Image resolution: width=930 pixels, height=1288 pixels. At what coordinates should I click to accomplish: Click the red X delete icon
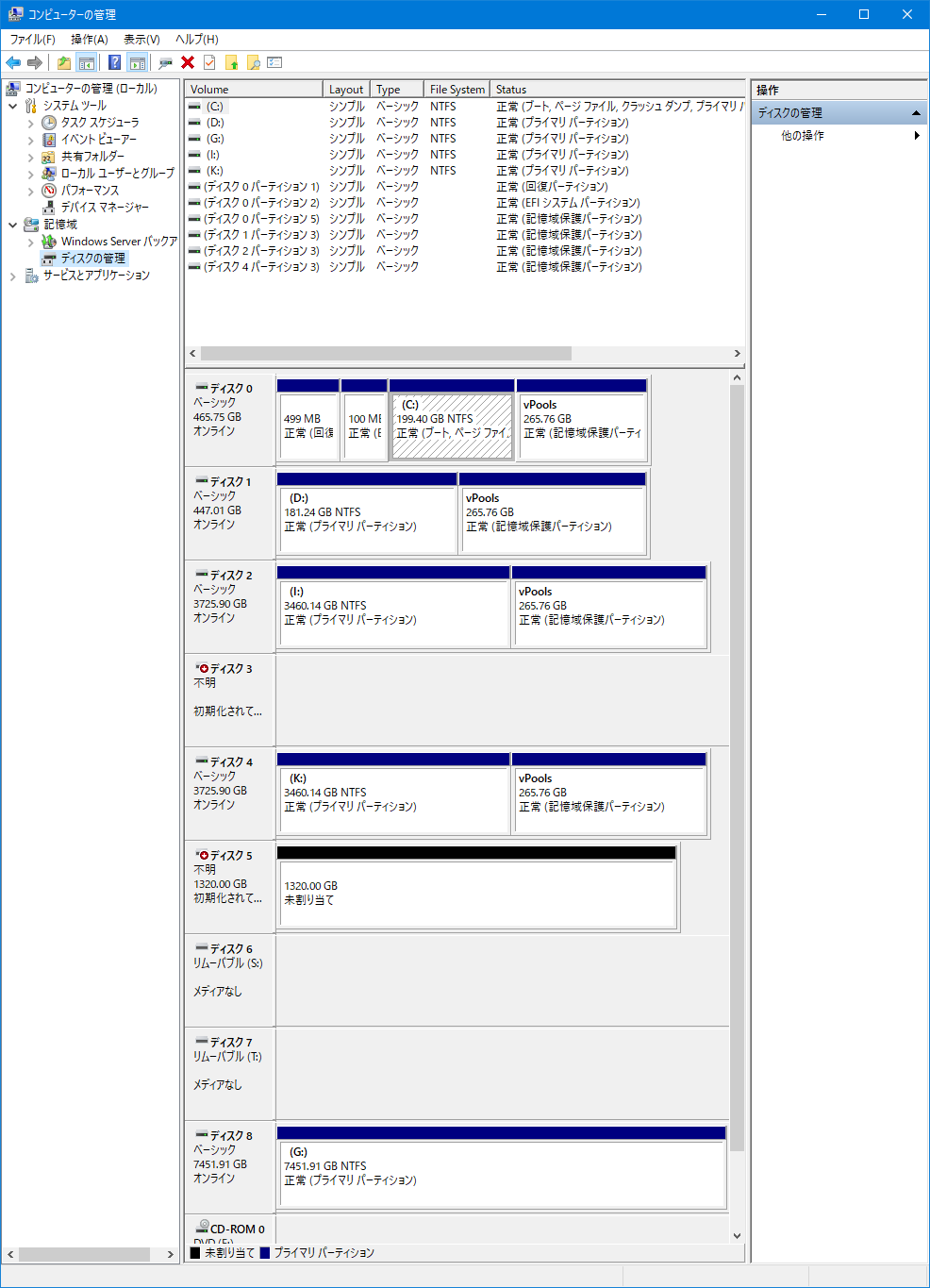(188, 62)
